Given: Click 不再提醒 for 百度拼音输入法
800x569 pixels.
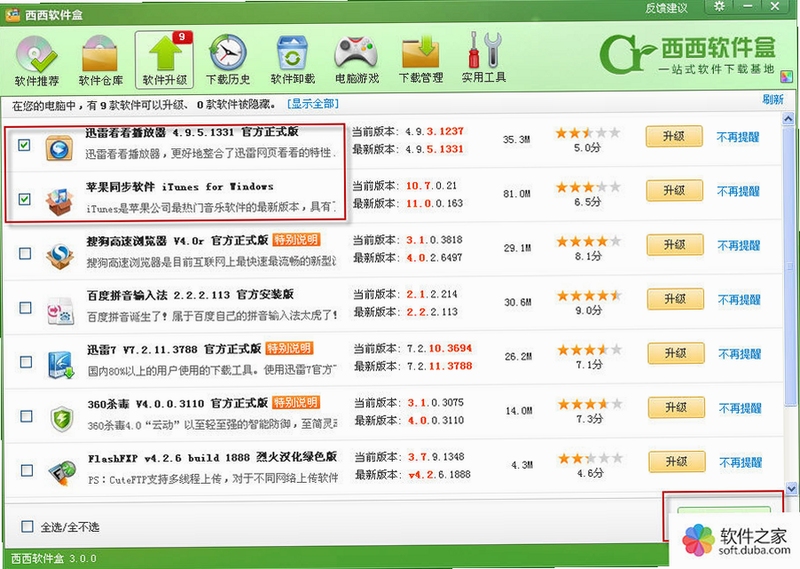Looking at the screenshot, I should [x=739, y=300].
